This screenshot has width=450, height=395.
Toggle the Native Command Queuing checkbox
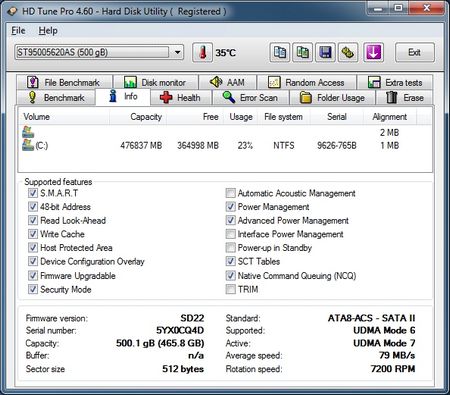click(230, 276)
